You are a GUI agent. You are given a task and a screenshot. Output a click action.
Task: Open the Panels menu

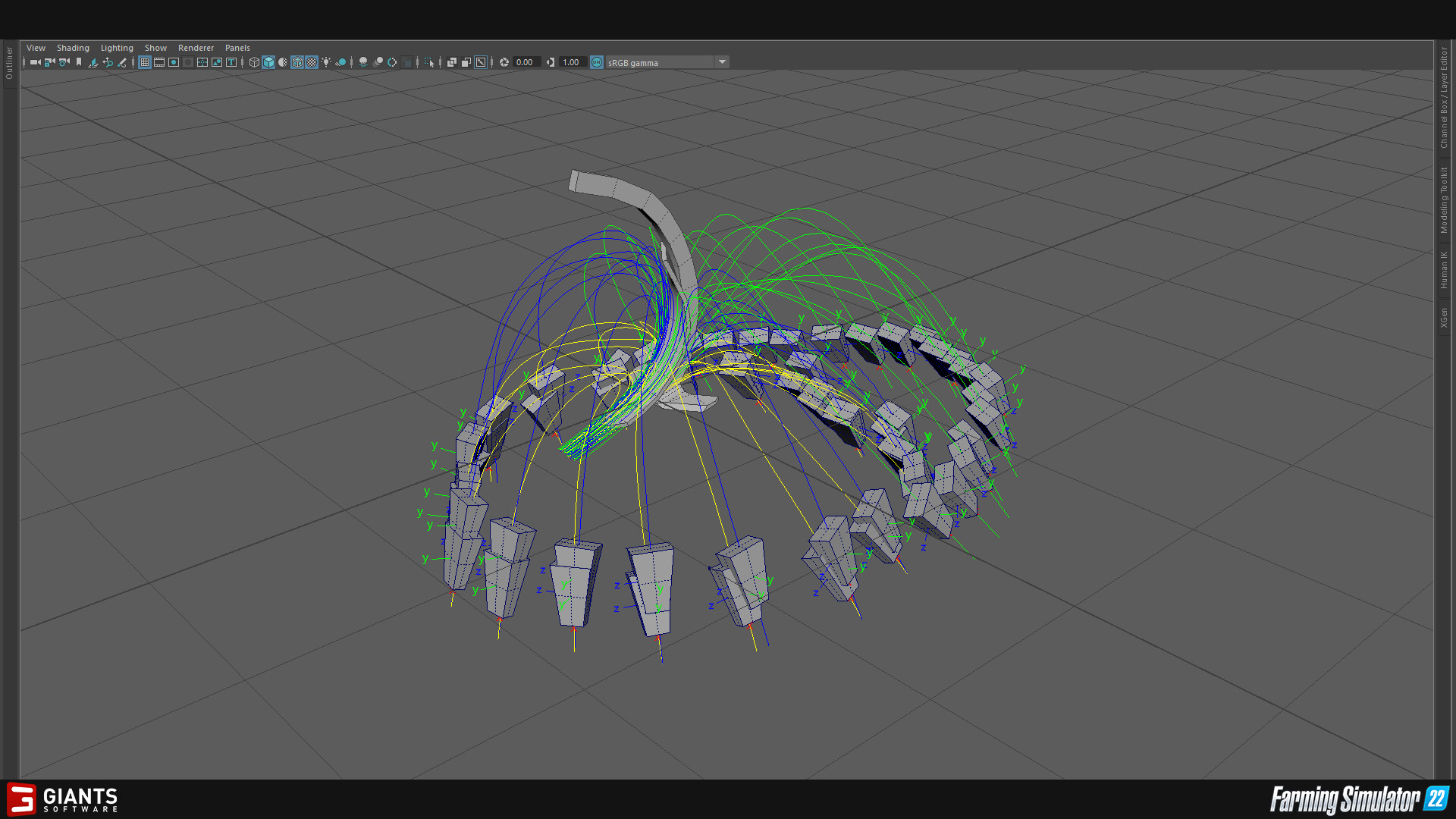[x=237, y=48]
